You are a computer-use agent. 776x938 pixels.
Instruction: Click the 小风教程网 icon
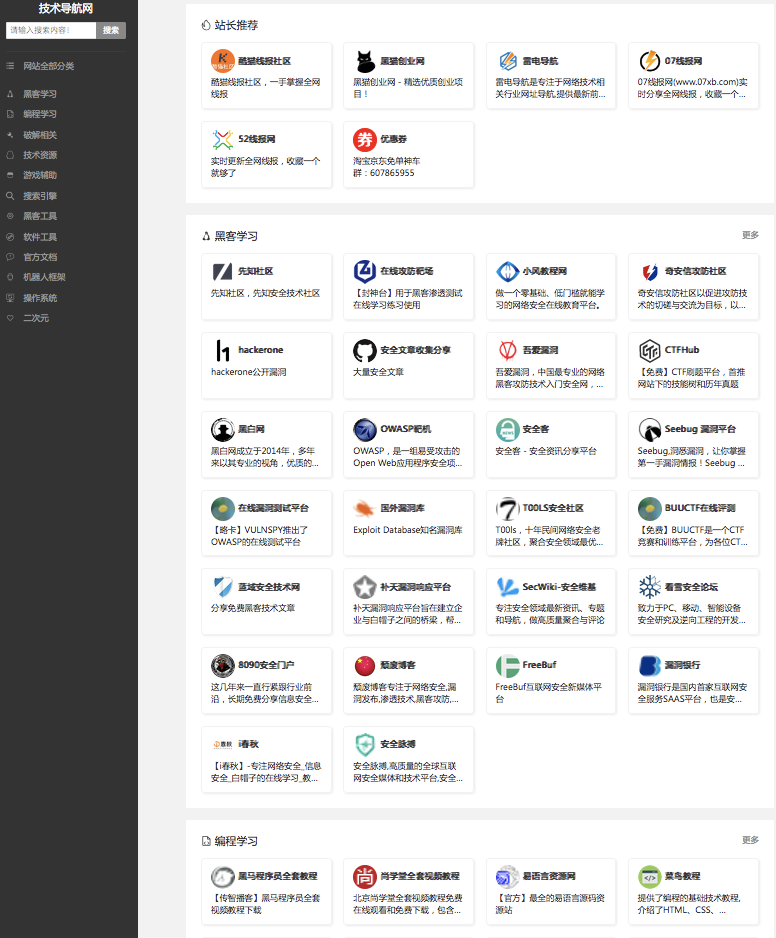pos(507,272)
